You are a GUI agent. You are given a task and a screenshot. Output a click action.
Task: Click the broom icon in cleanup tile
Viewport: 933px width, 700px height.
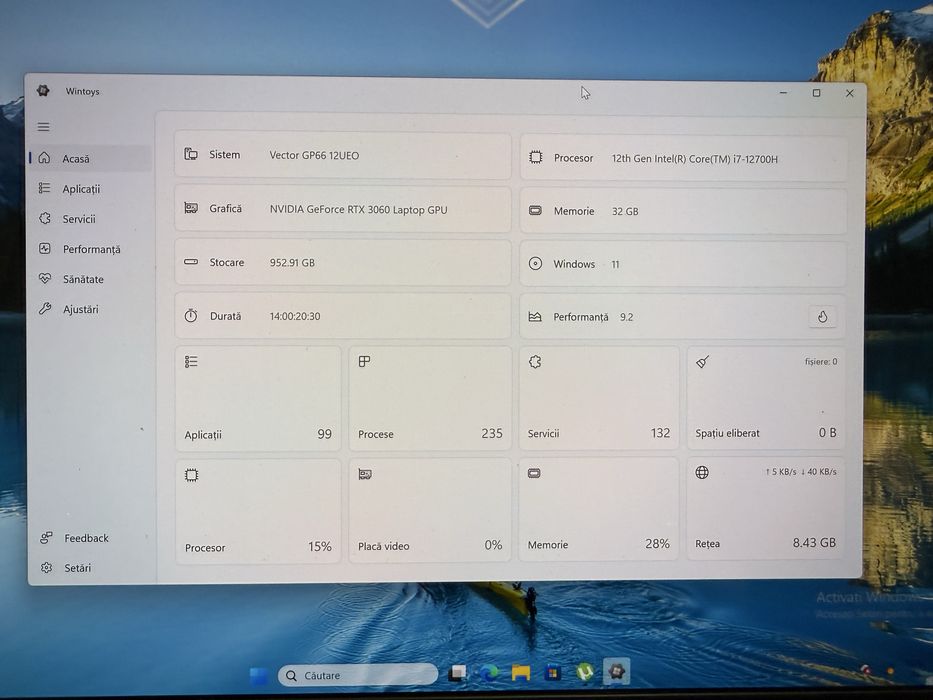coord(703,361)
